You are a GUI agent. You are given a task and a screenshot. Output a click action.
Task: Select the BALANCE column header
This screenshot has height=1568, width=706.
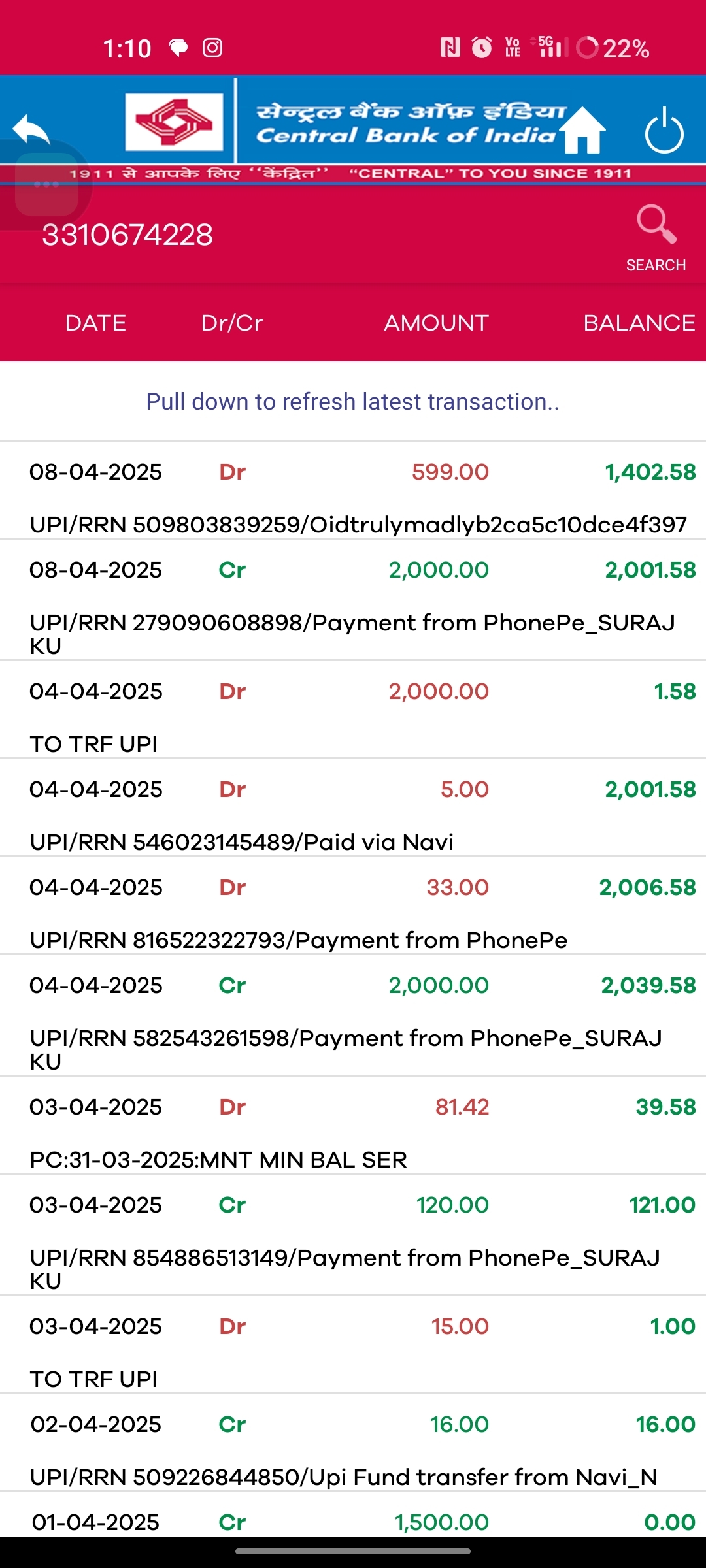[x=639, y=323]
